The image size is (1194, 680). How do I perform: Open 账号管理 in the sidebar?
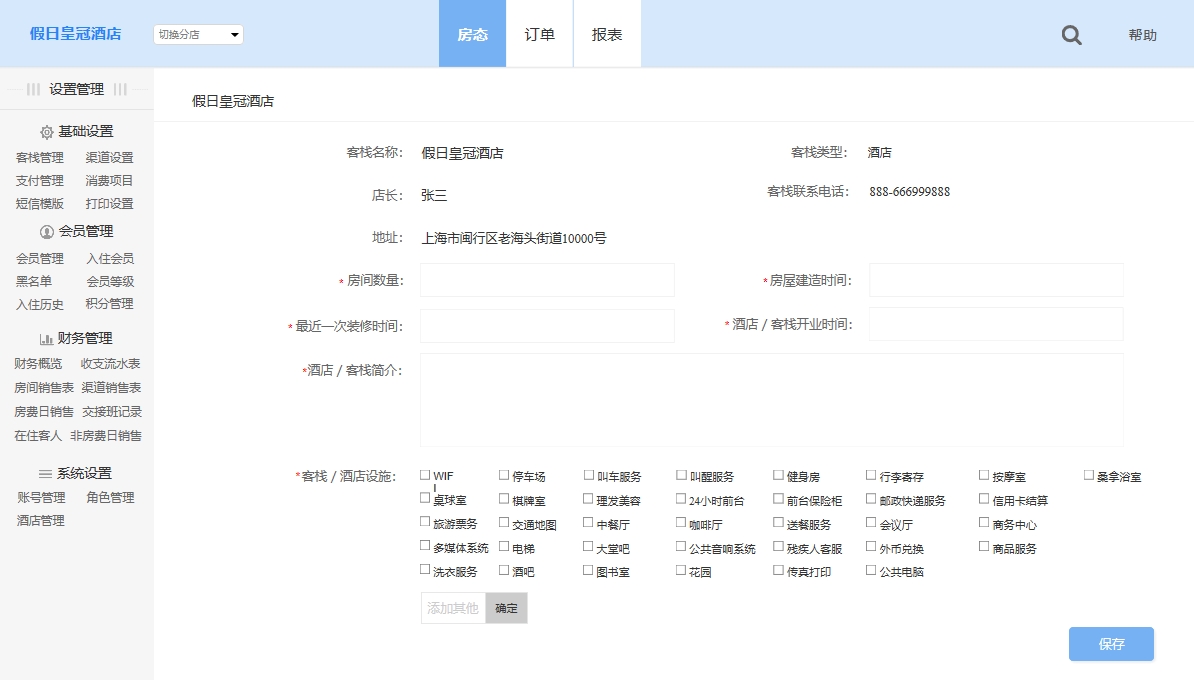pyautogui.click(x=41, y=497)
